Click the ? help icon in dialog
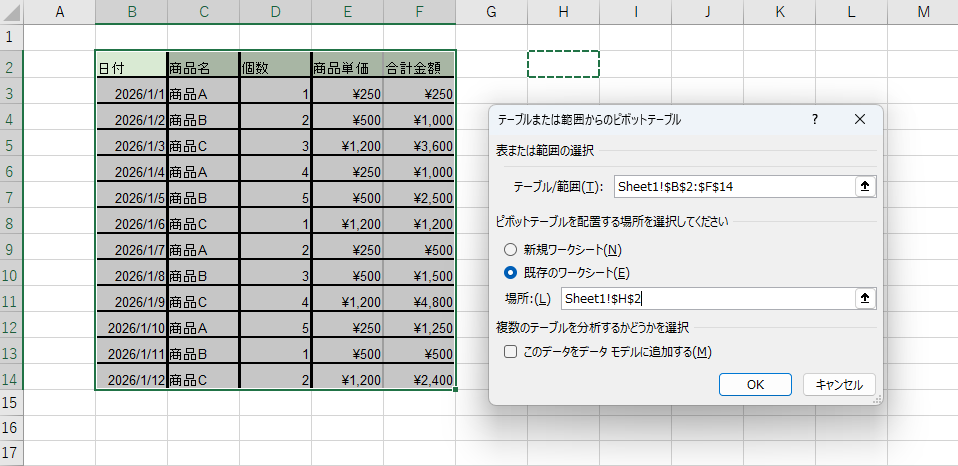The width and height of the screenshot is (958, 466). click(x=815, y=119)
